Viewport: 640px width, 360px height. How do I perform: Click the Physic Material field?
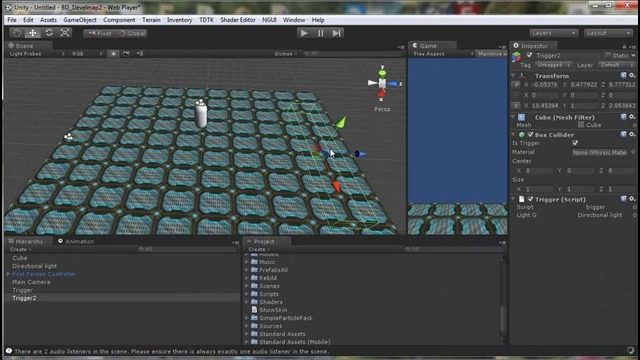600,152
